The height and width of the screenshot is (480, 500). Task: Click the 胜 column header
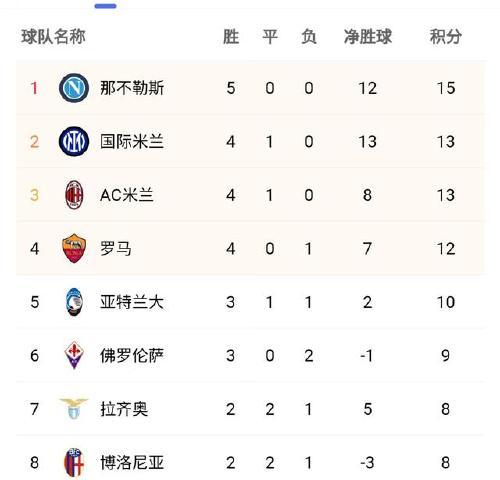231,37
